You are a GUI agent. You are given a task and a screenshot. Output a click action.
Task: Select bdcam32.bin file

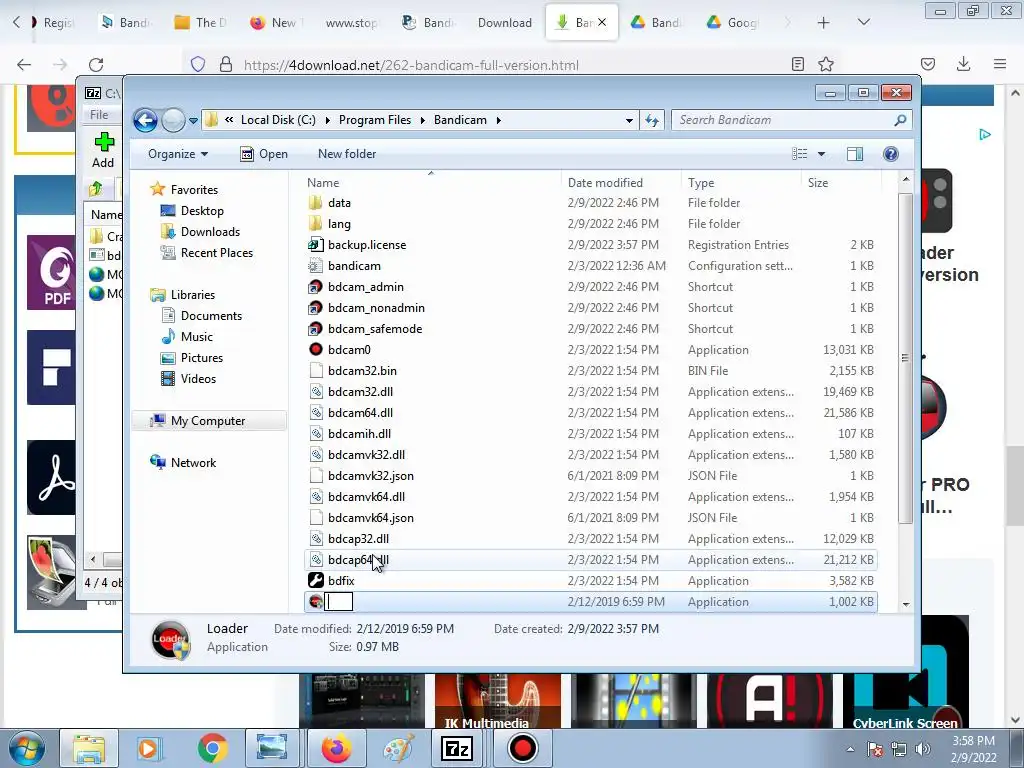[362, 371]
